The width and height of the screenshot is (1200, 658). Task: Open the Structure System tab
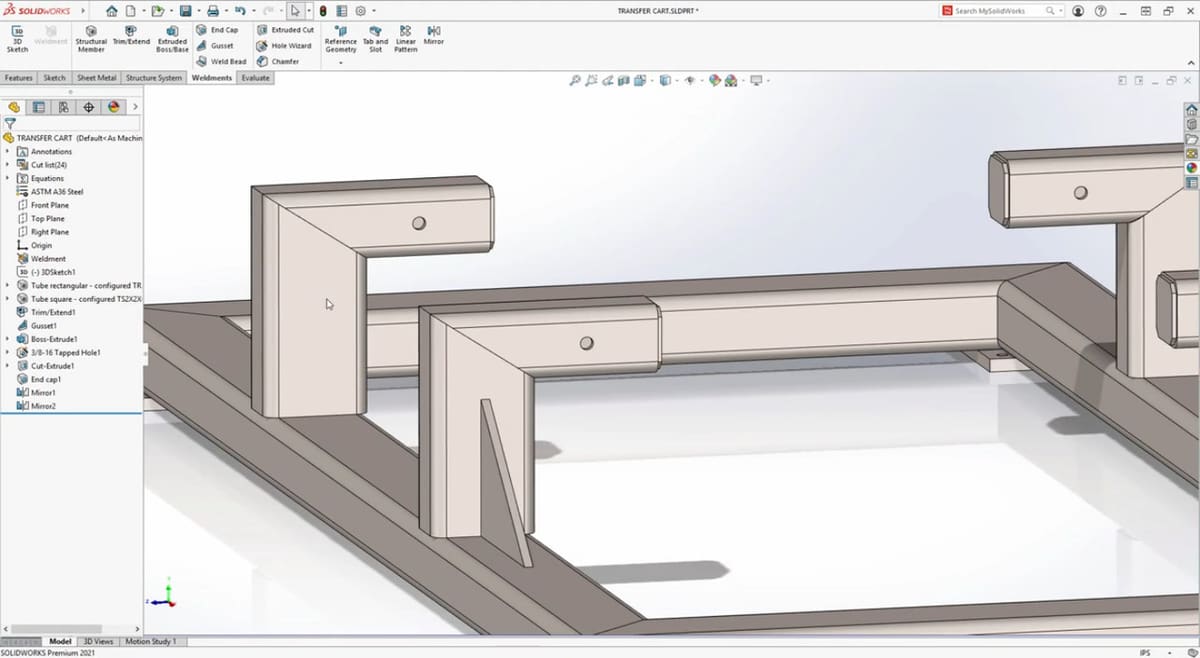pos(154,77)
